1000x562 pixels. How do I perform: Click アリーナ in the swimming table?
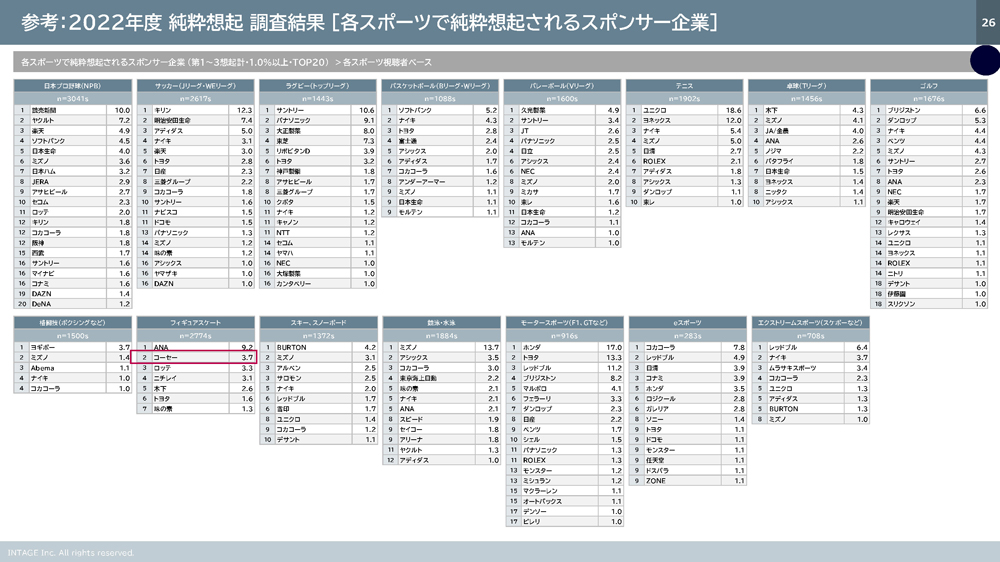[x=411, y=440]
